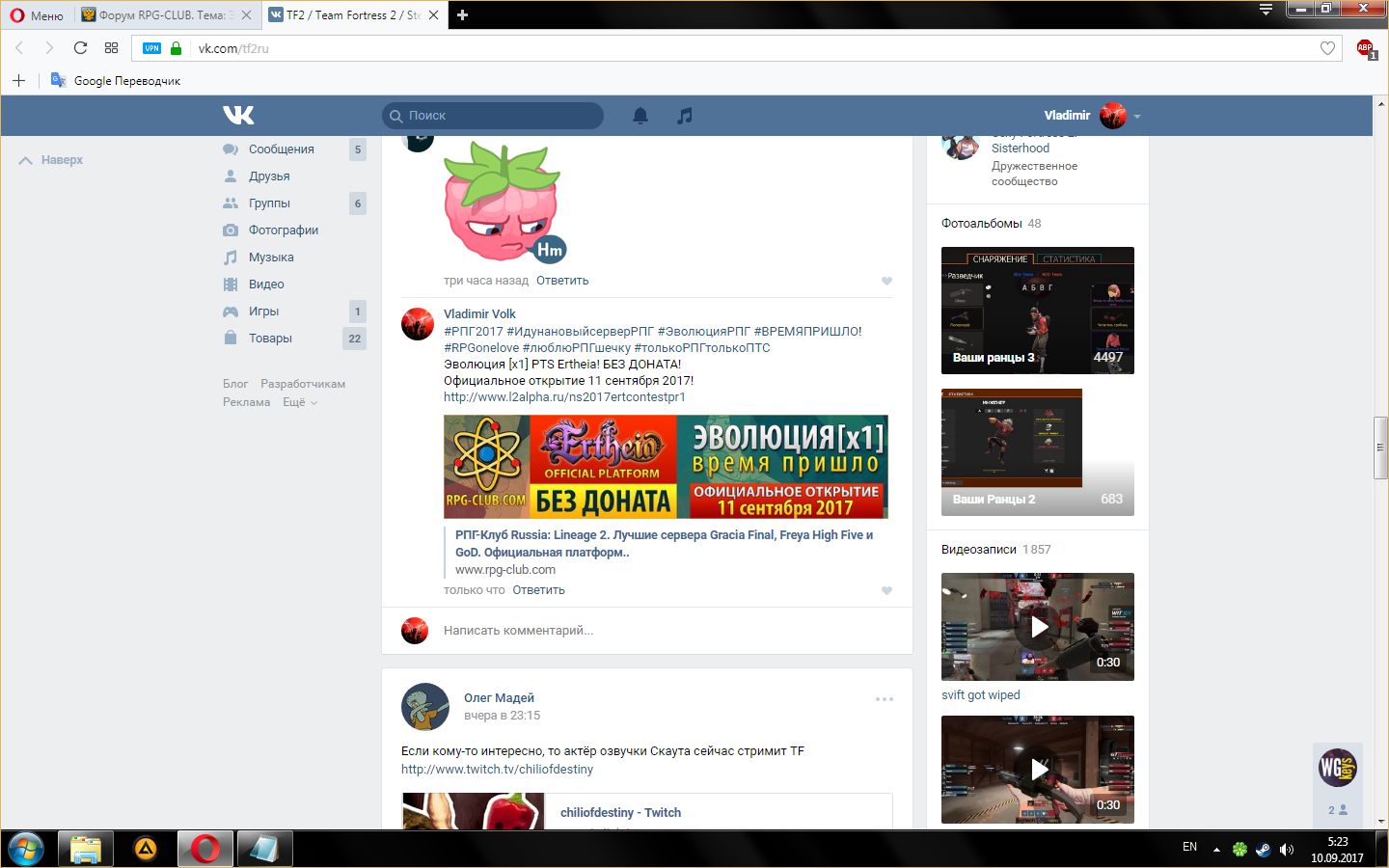Image resolution: width=1389 pixels, height=868 pixels.
Task: Expand the Ещё footer menu
Action: [x=299, y=402]
